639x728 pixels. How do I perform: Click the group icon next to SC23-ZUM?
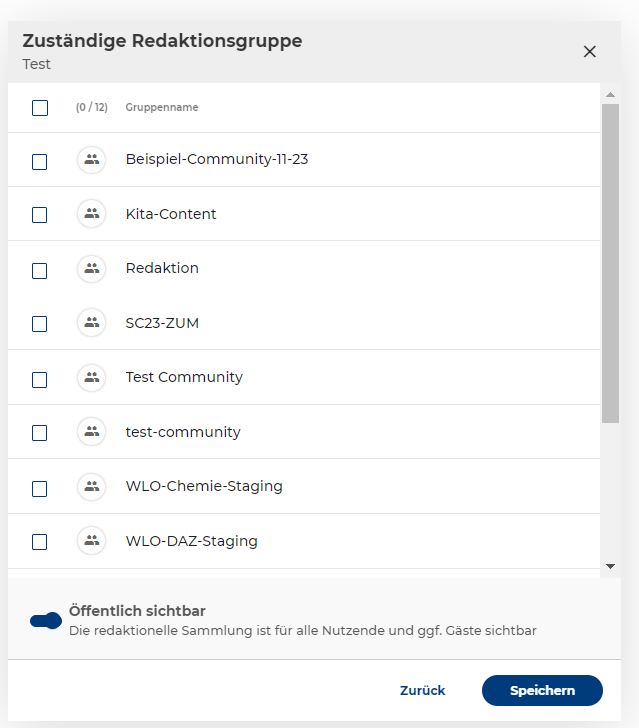tap(91, 323)
